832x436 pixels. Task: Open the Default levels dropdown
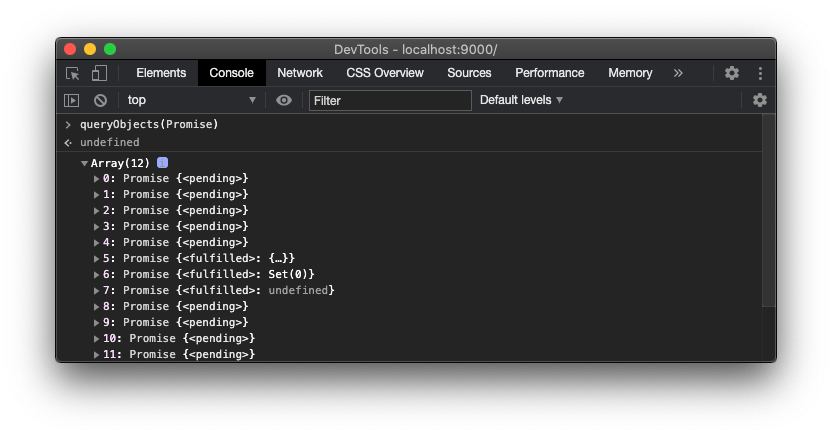[521, 100]
